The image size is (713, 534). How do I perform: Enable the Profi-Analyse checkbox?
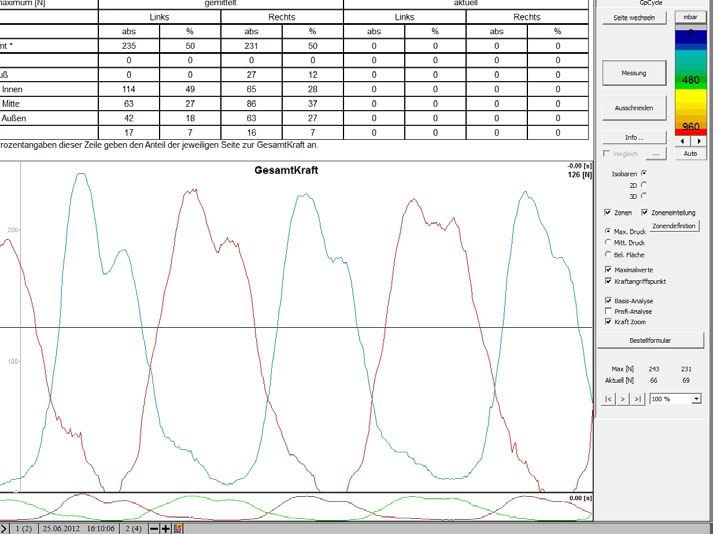coord(608,311)
